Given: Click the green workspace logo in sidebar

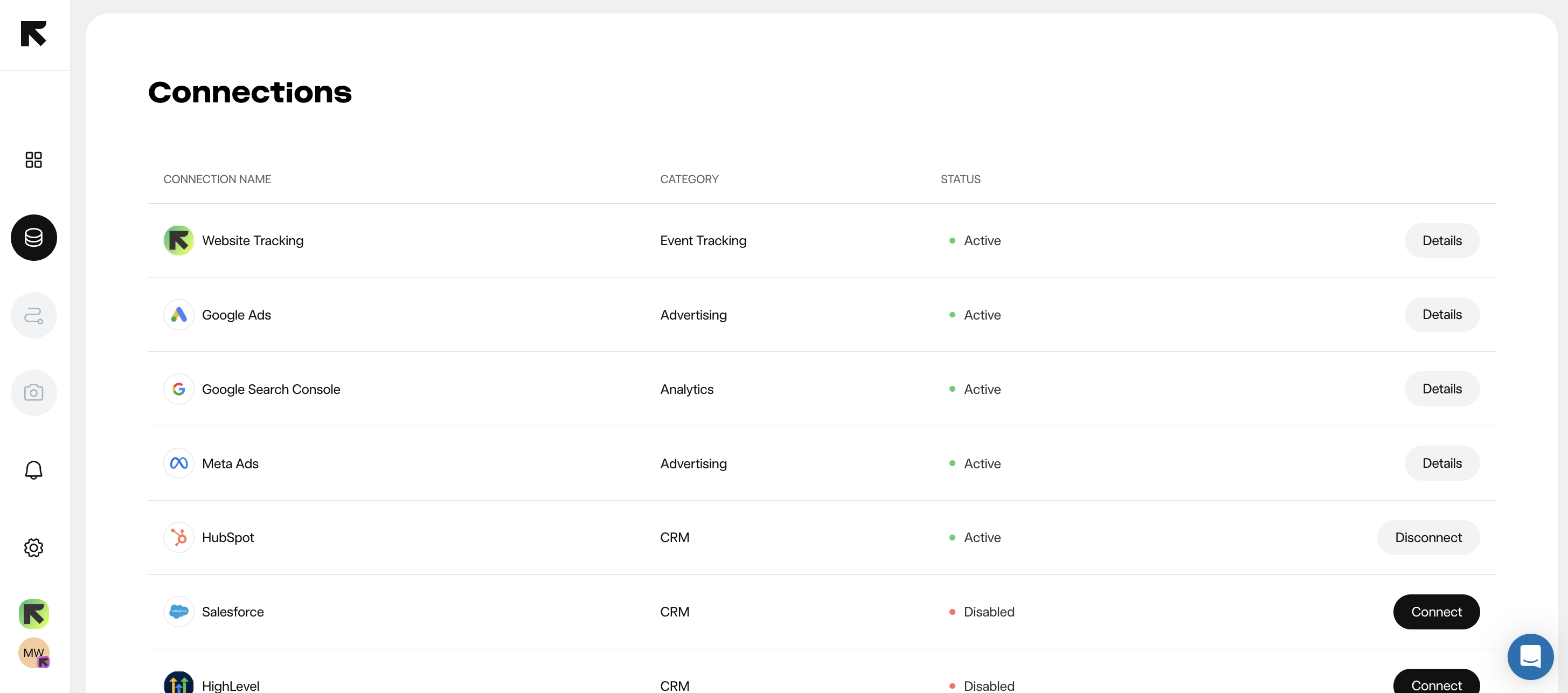Looking at the screenshot, I should [x=33, y=614].
